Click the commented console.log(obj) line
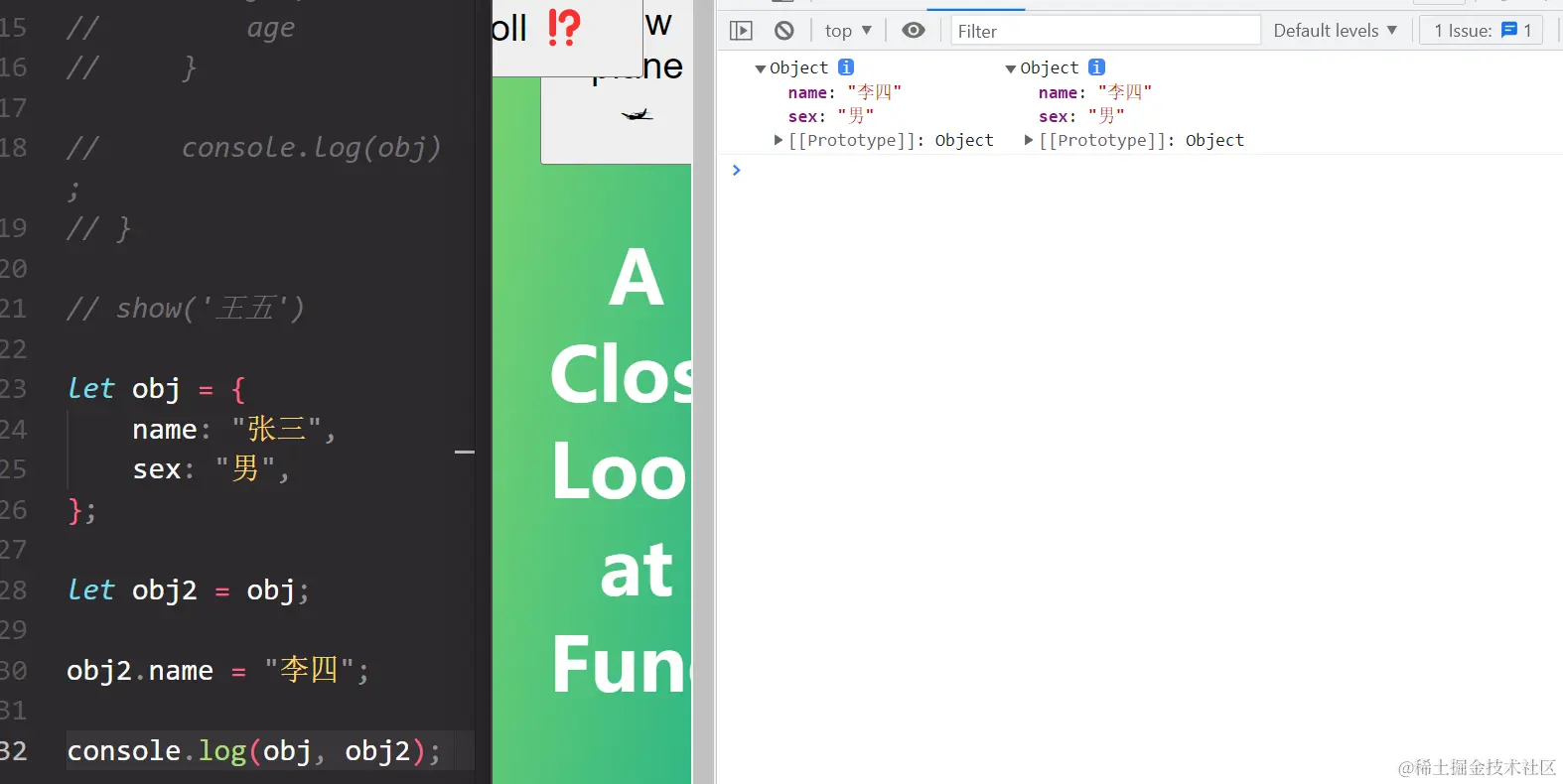 253,148
